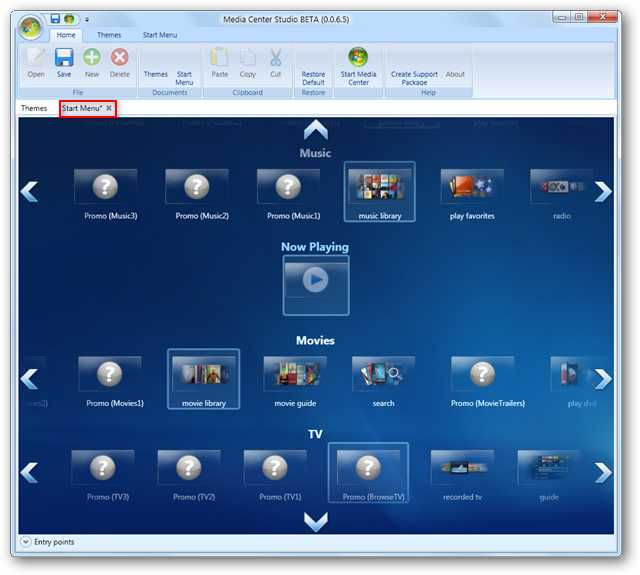Click the Music strip title
Image resolution: width=640 pixels, height=575 pixels.
coord(315,153)
